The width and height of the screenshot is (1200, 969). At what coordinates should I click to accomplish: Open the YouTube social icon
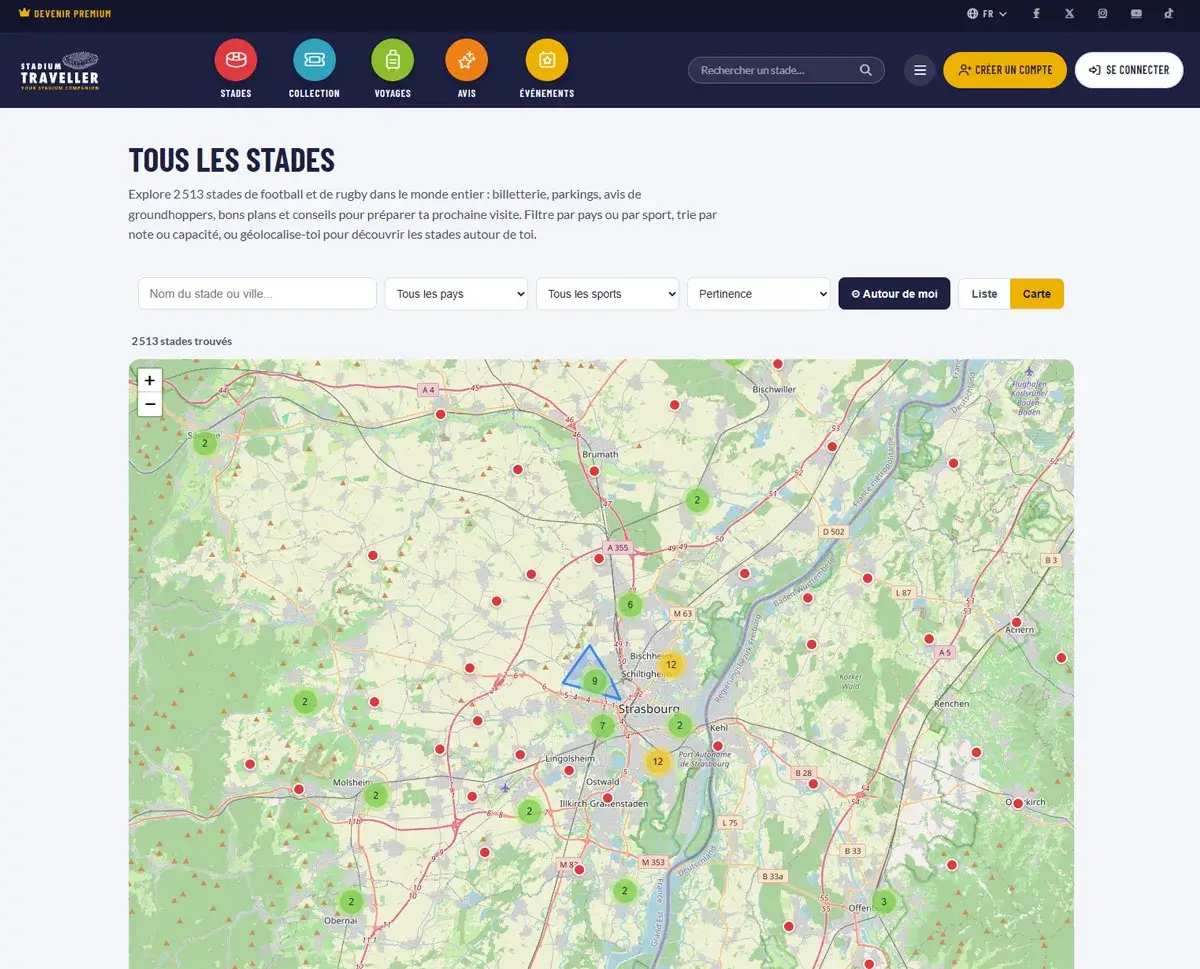tap(1136, 14)
